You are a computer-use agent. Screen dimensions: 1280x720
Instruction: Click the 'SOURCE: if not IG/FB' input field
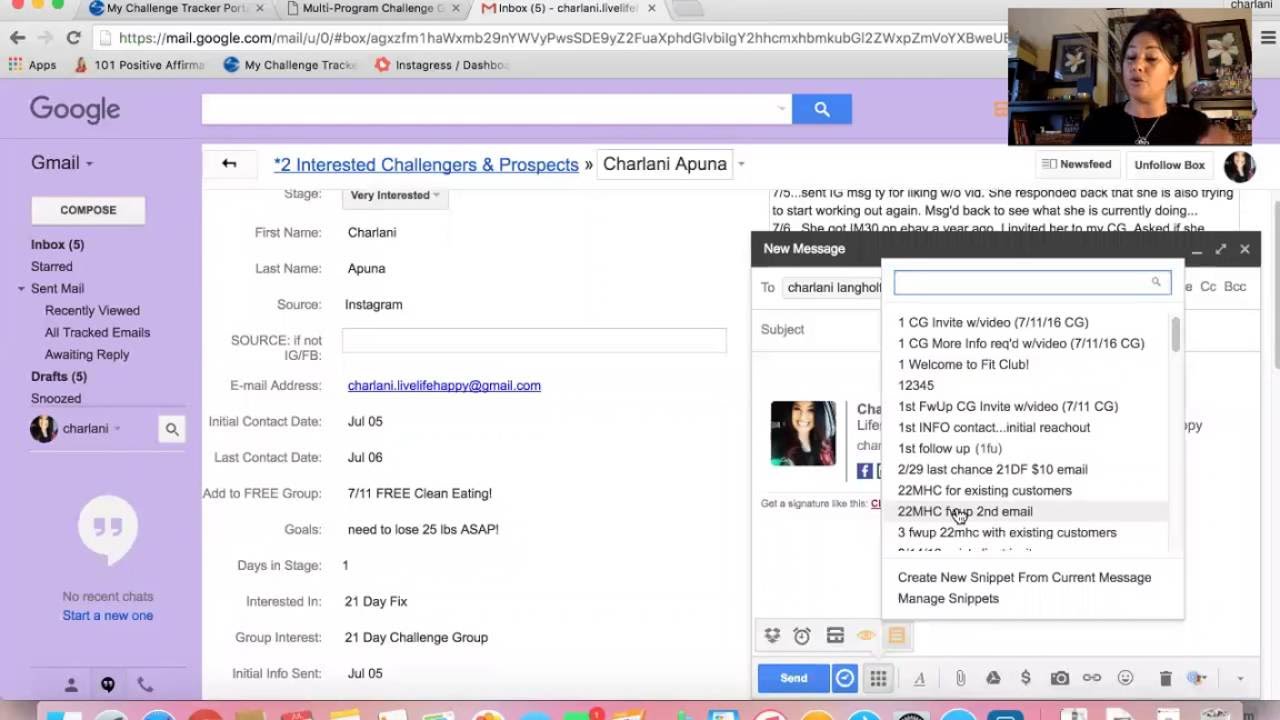[x=534, y=340]
